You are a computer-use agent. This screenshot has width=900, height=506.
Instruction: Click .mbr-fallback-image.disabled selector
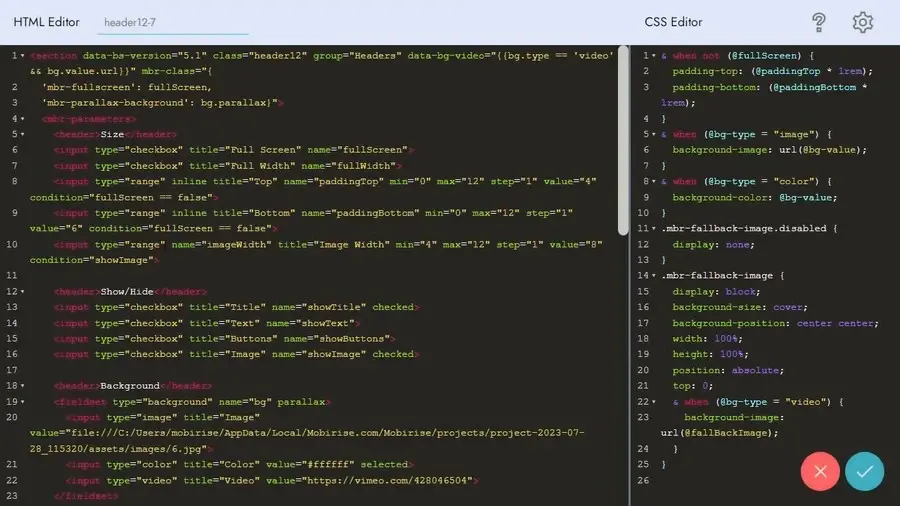pos(743,228)
